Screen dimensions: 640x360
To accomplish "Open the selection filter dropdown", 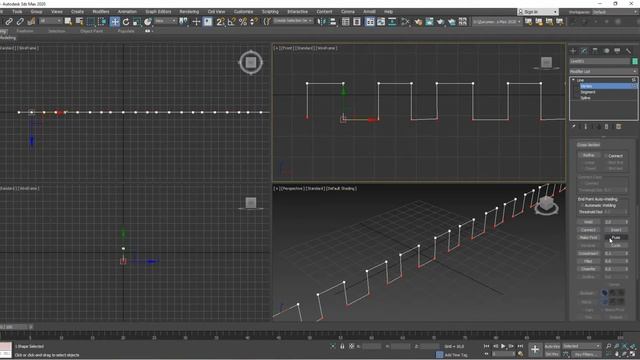I will pos(50,21).
